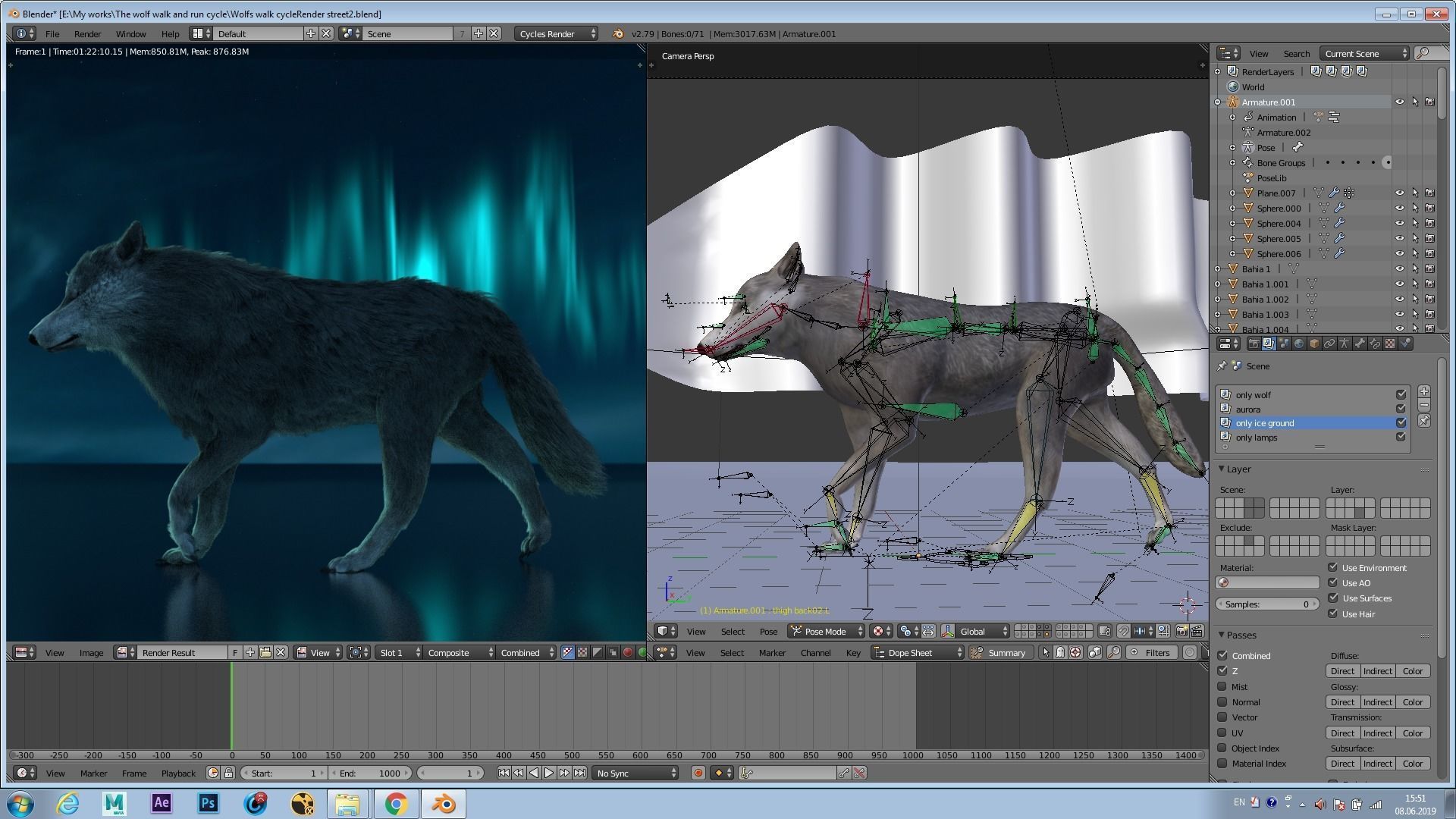Expand the Bahia 1 tree item

click(1218, 268)
